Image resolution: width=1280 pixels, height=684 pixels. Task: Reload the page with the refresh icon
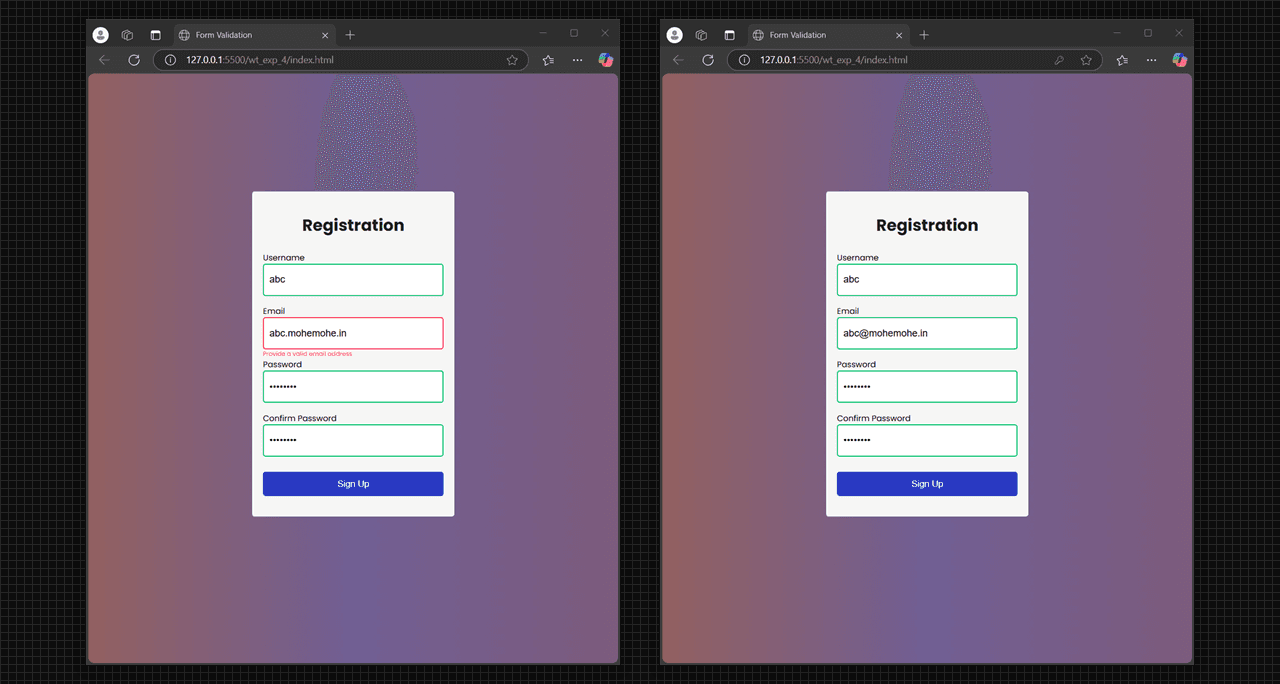pos(134,60)
